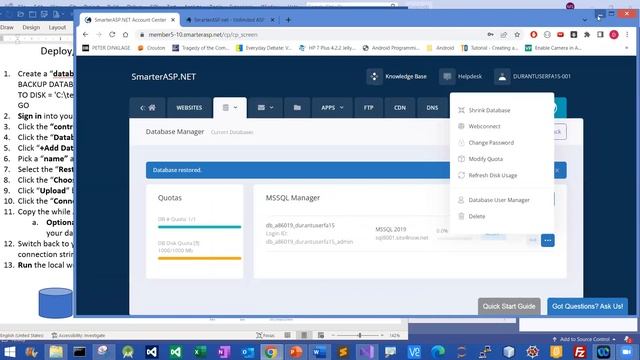Open the CDN navigation tab

pyautogui.click(x=400, y=108)
